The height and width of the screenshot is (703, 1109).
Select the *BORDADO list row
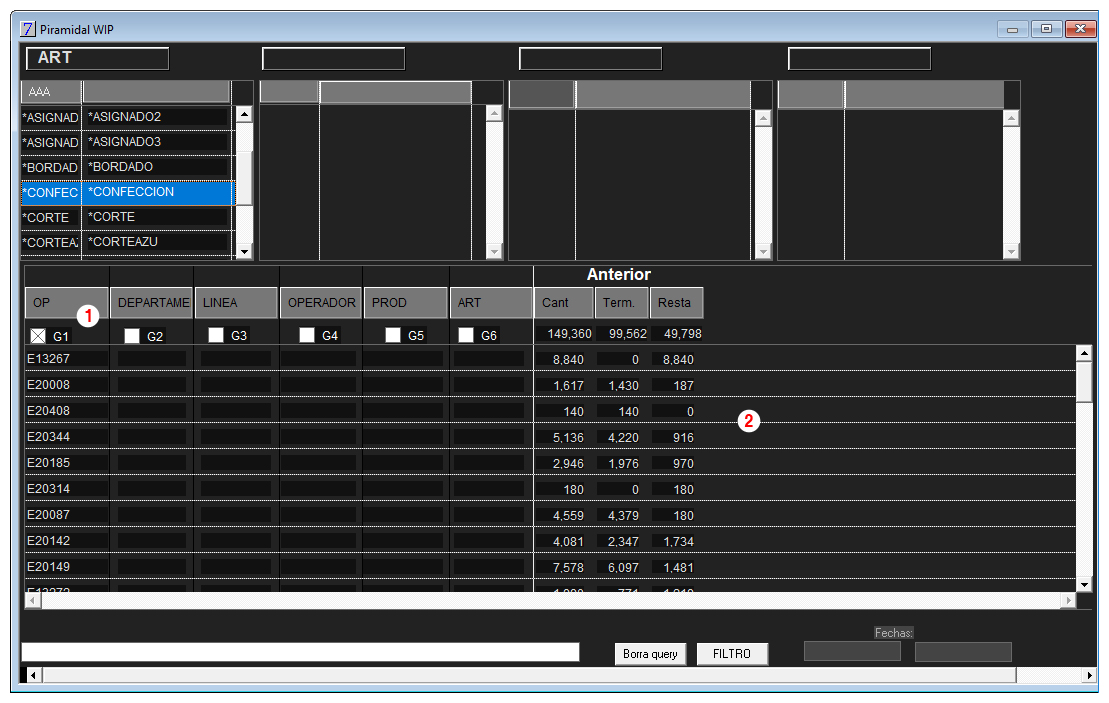127,167
